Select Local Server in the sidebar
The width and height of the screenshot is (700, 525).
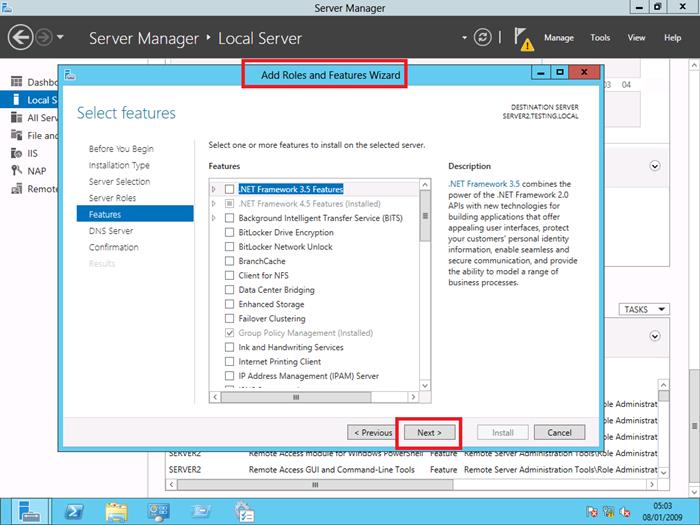29,100
